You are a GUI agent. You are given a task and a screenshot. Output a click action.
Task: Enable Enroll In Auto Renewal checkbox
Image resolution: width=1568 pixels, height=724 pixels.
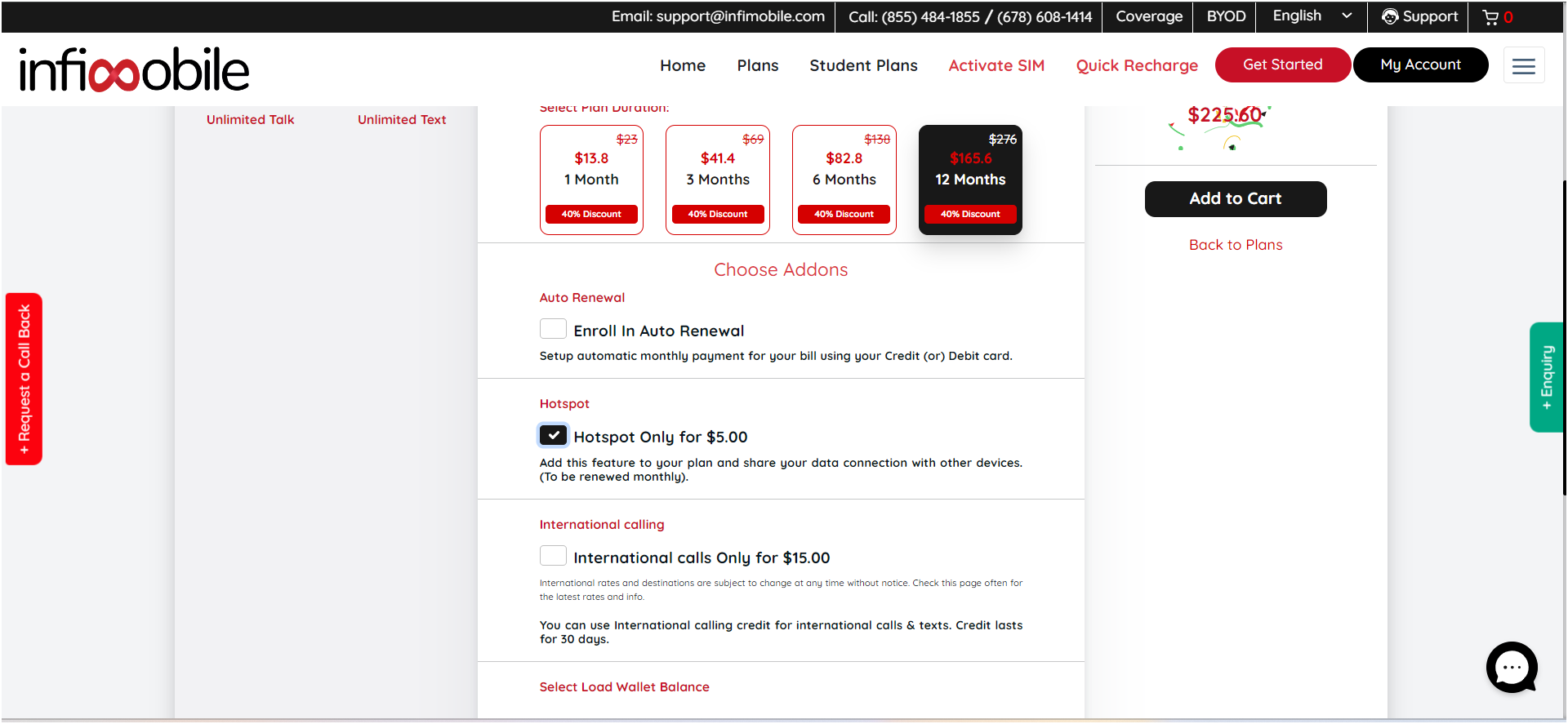coord(553,329)
